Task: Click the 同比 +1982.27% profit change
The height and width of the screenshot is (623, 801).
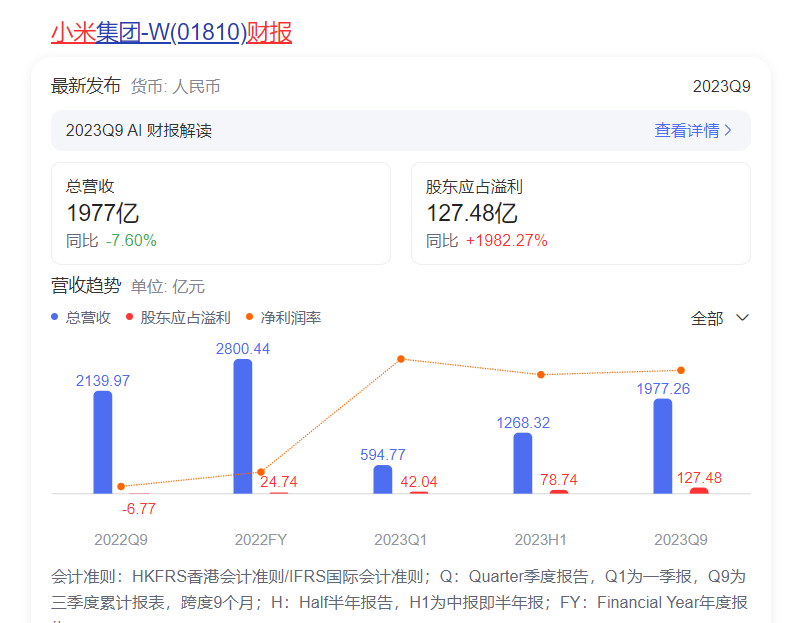Action: 487,241
